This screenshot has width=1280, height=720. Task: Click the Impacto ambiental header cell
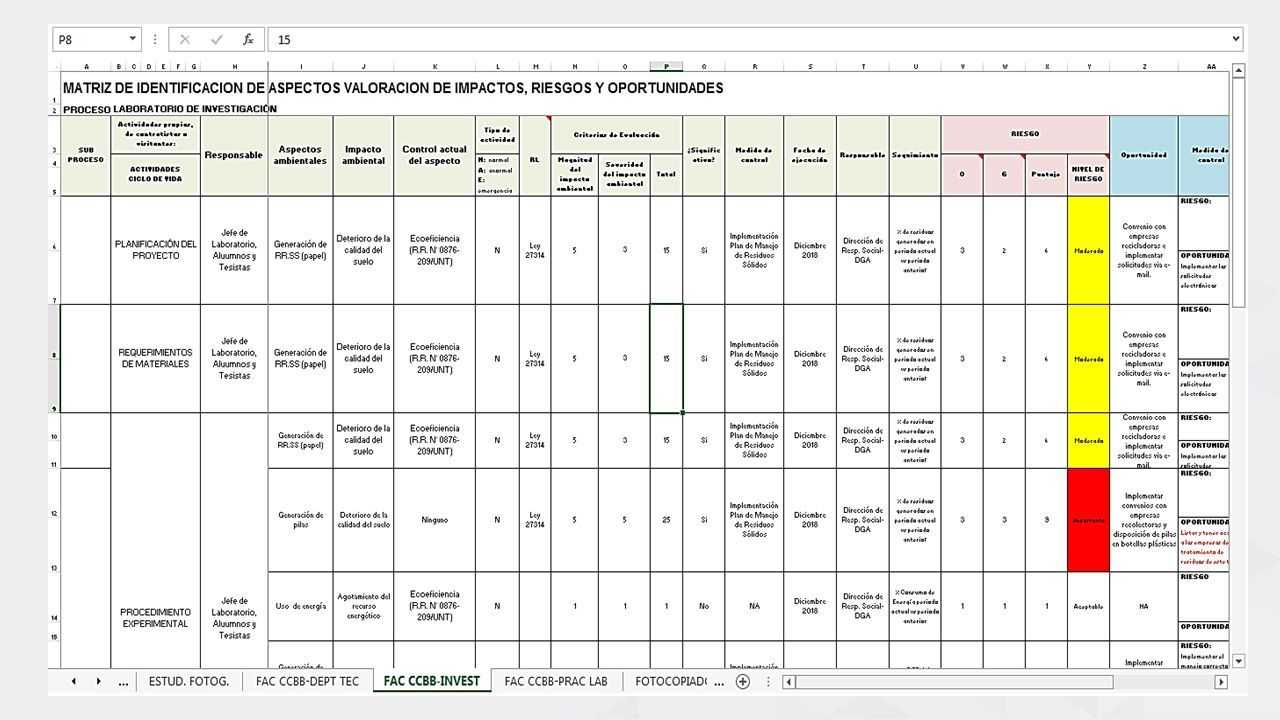[x=363, y=155]
